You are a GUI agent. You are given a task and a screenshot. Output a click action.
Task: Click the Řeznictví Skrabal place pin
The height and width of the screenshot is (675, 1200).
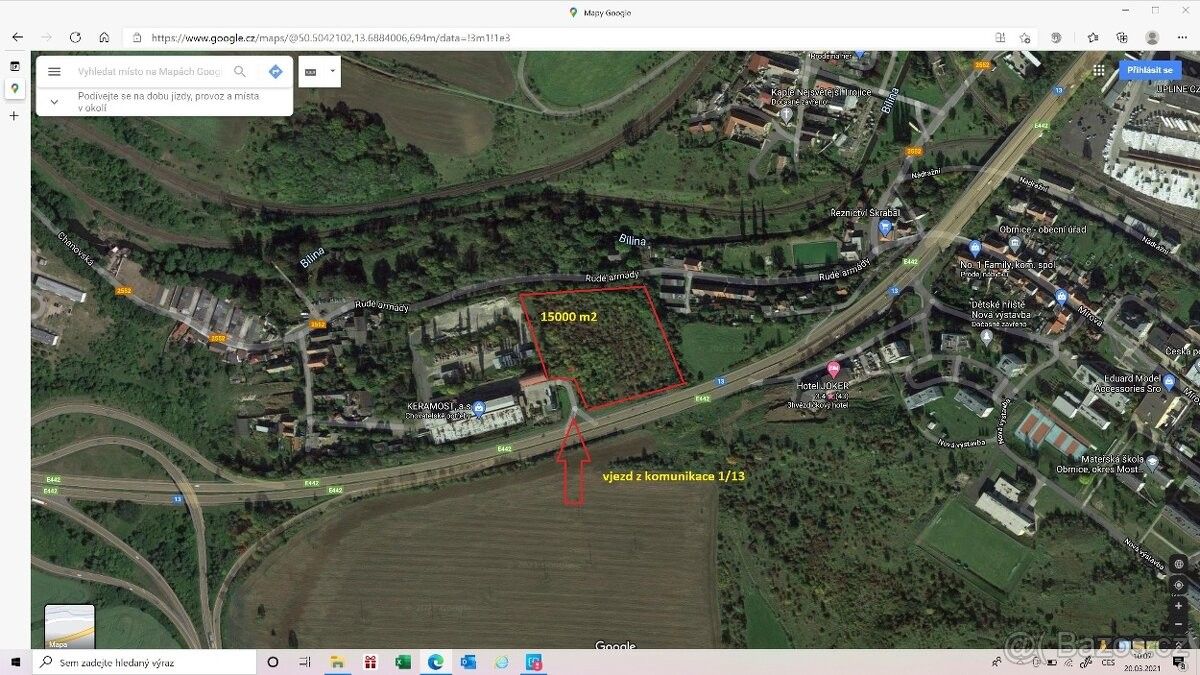[x=884, y=227]
